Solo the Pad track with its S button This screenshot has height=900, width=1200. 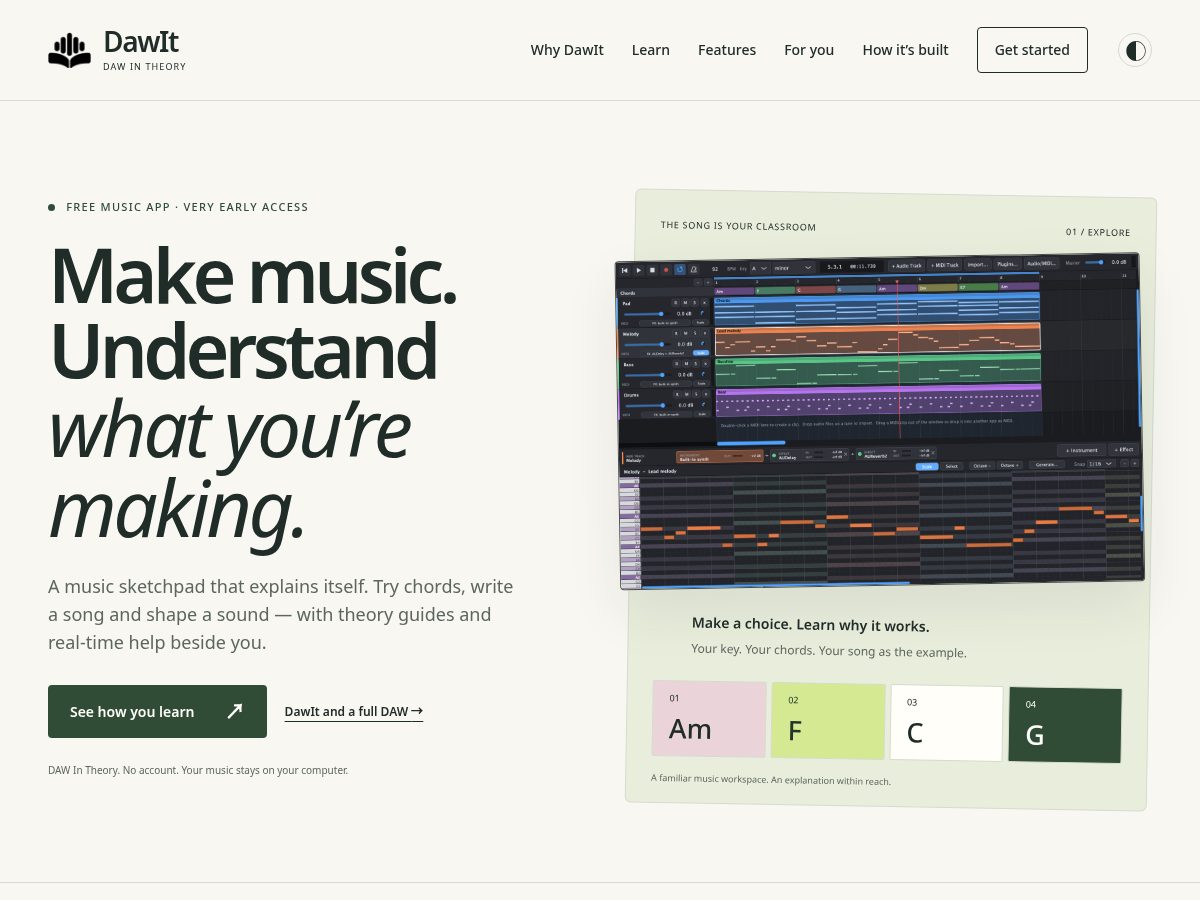(x=694, y=303)
